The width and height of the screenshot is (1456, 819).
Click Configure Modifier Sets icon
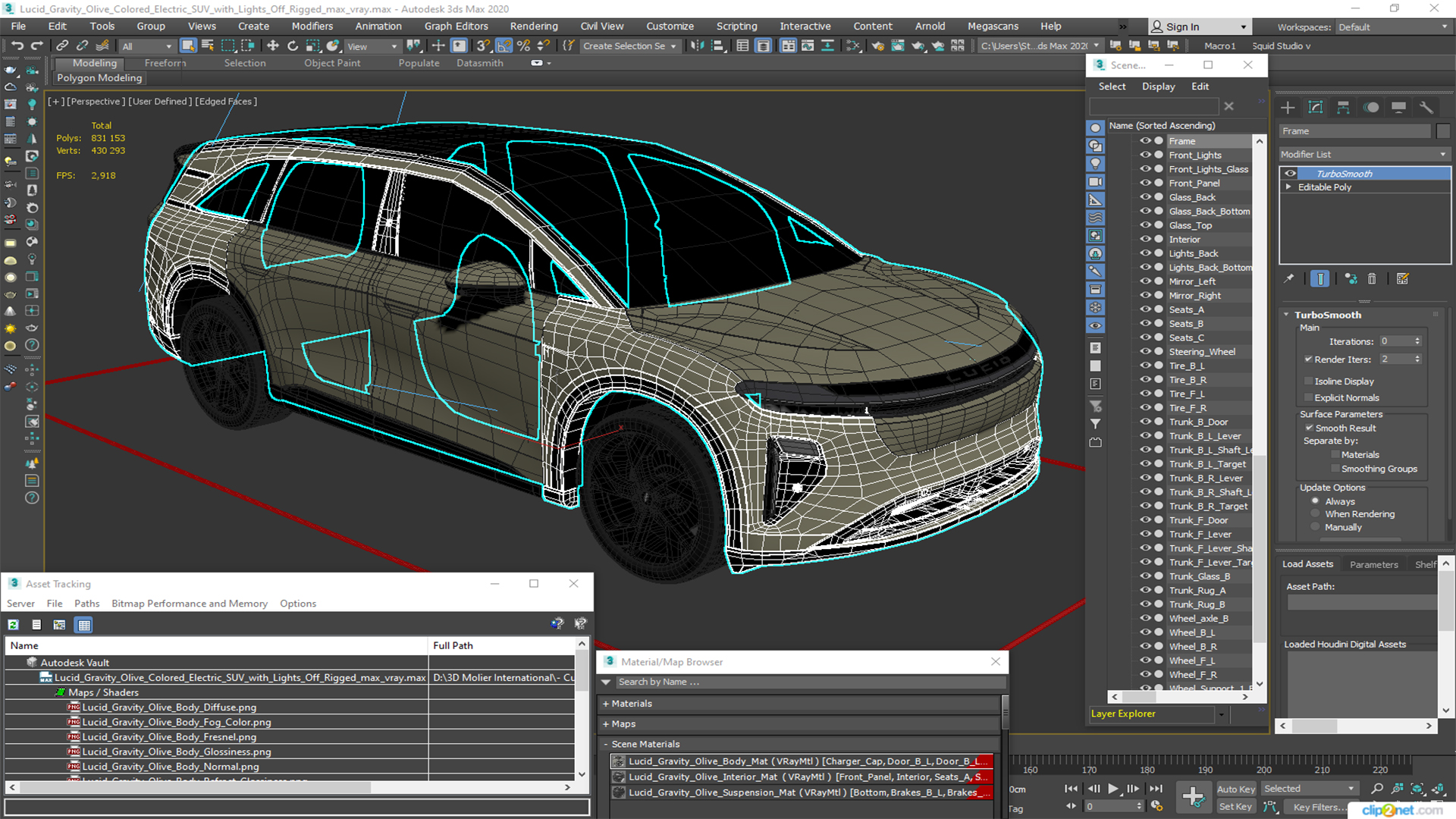pos(1402,279)
